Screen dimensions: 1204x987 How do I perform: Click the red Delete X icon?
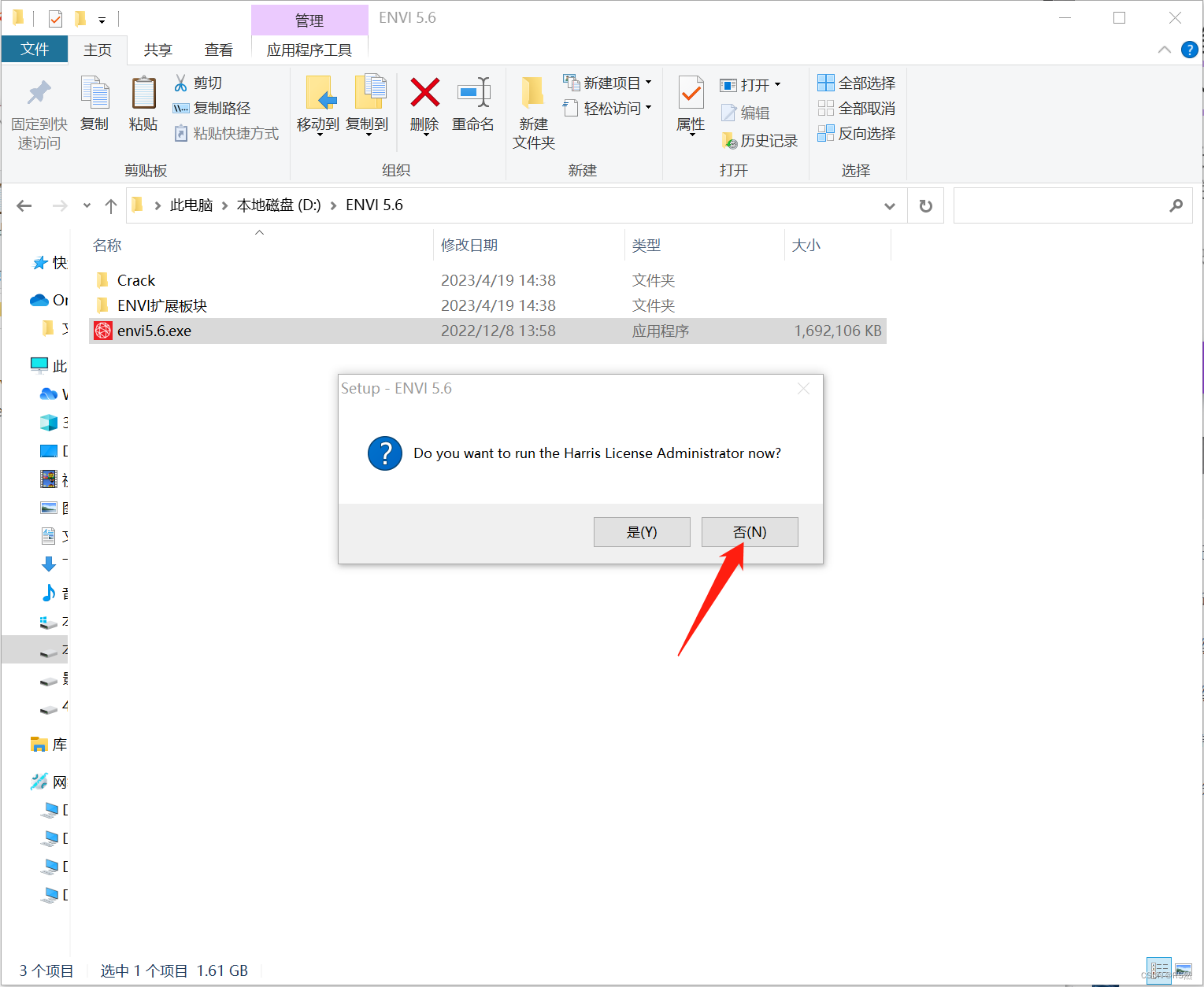point(424,92)
